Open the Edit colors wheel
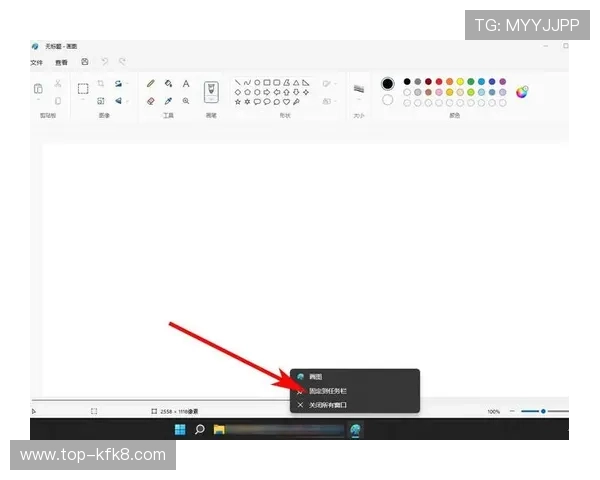 point(522,92)
